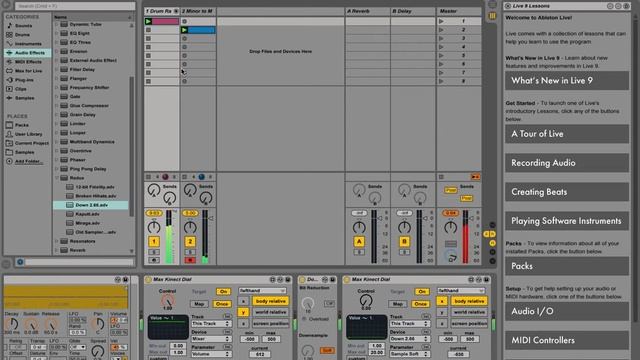Click Ping Pong Delay device icon

(x=64, y=169)
